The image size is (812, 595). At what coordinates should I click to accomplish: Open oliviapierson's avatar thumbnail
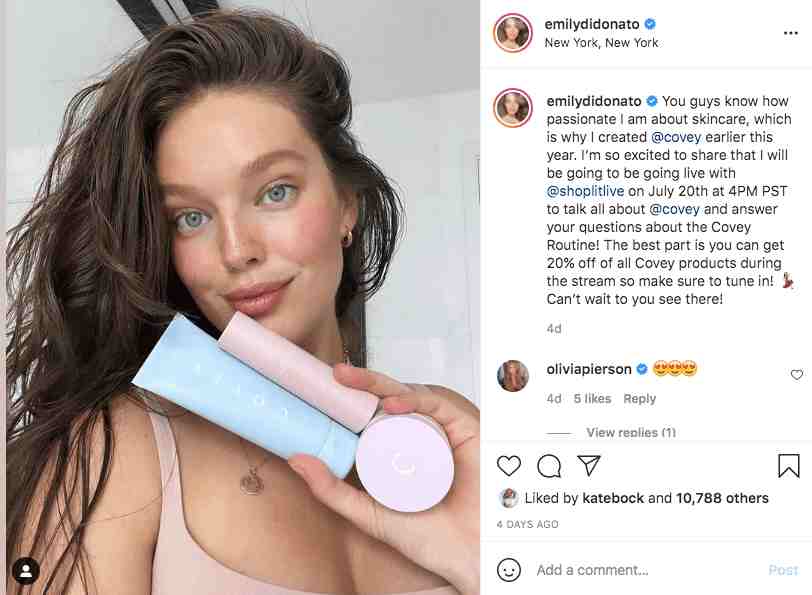[513, 375]
